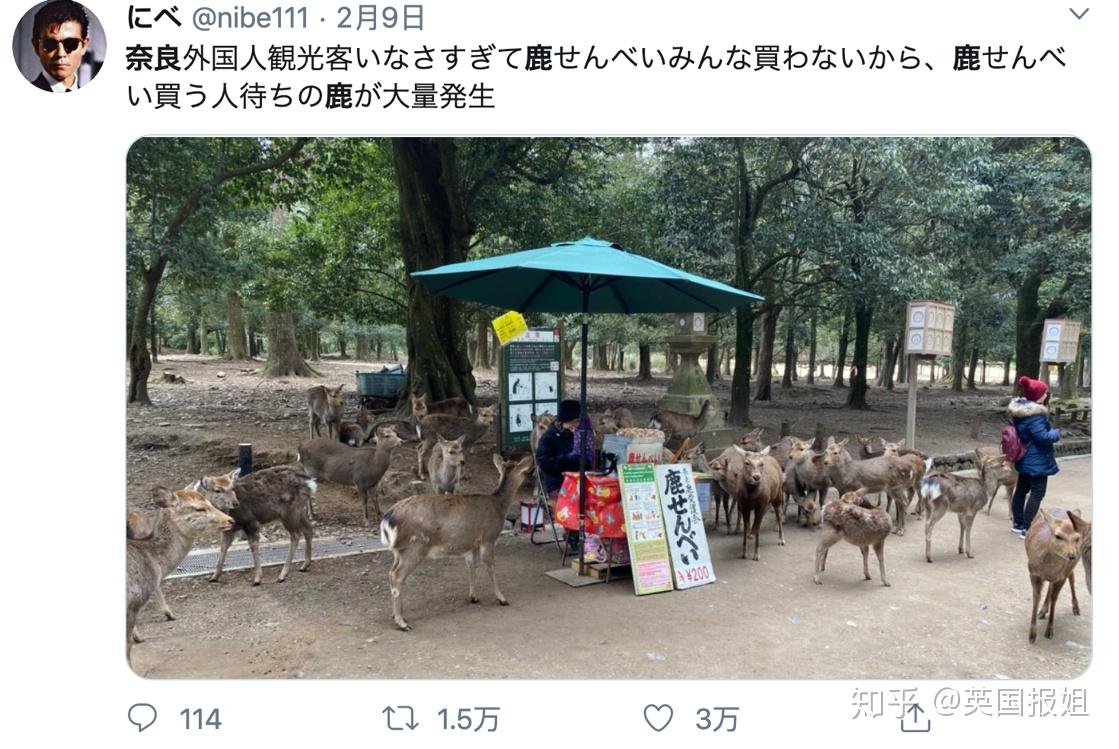Screen dimensions: 1119x749
Task: Click the 知乎 @英国报姐 watermark
Action: 969,703
